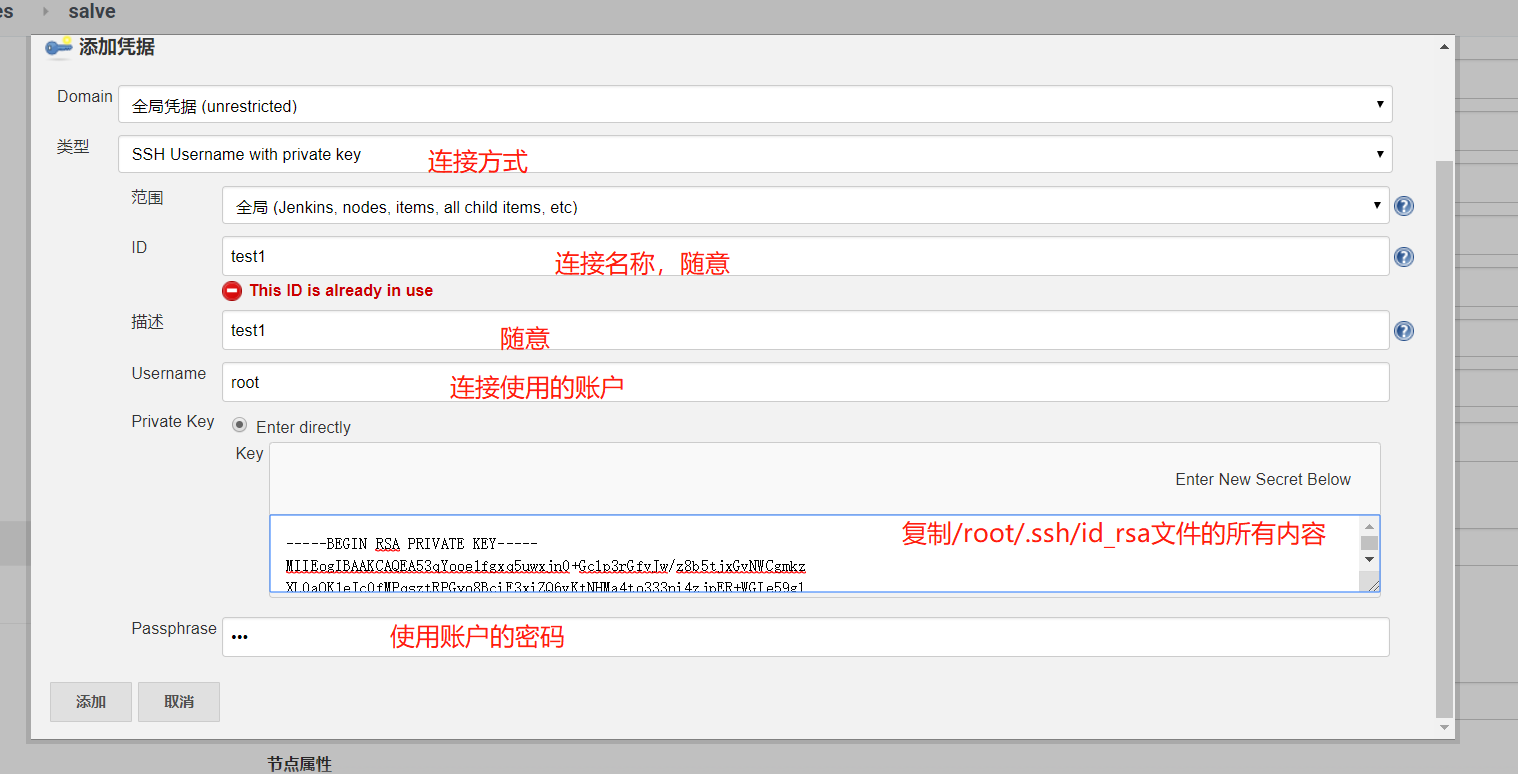Click the dialog scrollbar up arrow

pyautogui.click(x=1443, y=44)
